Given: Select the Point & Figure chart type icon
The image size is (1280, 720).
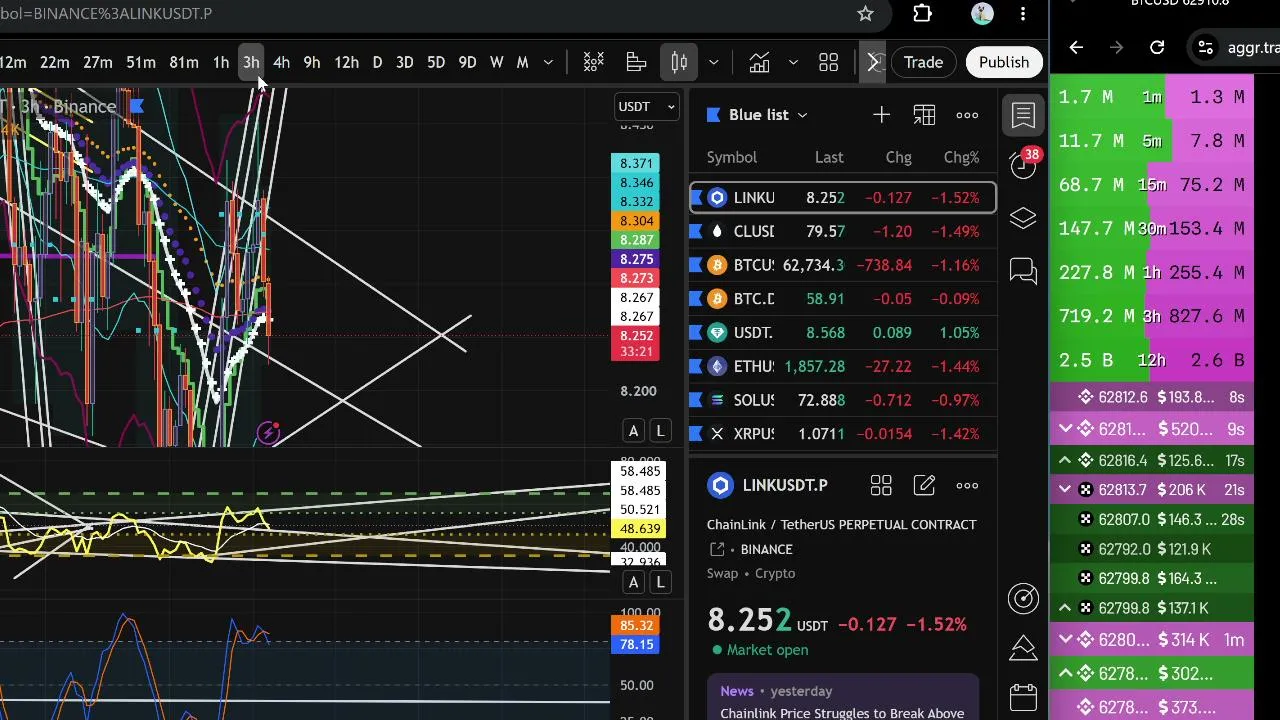Looking at the screenshot, I should (x=594, y=63).
